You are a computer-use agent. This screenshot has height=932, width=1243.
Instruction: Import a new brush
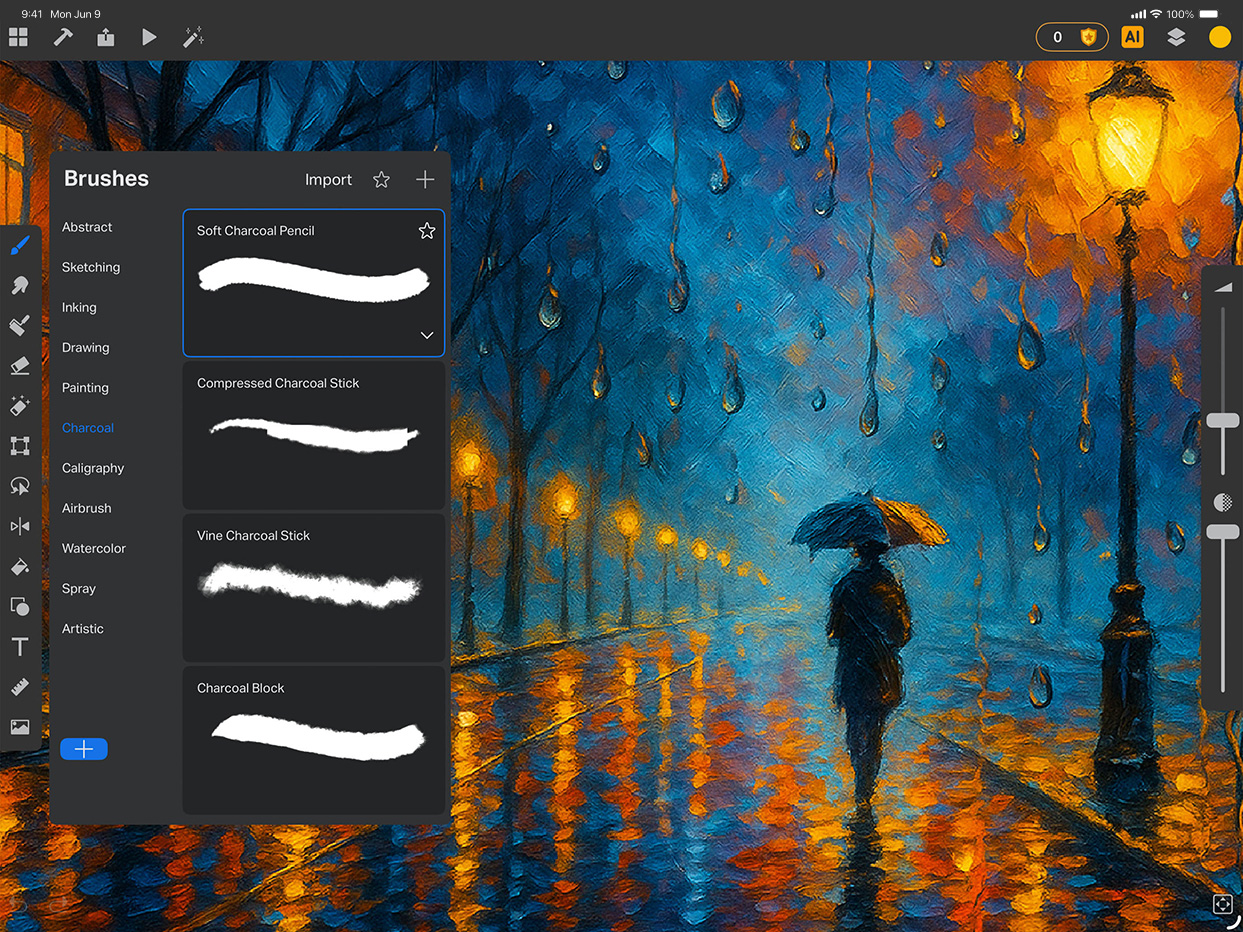point(328,180)
